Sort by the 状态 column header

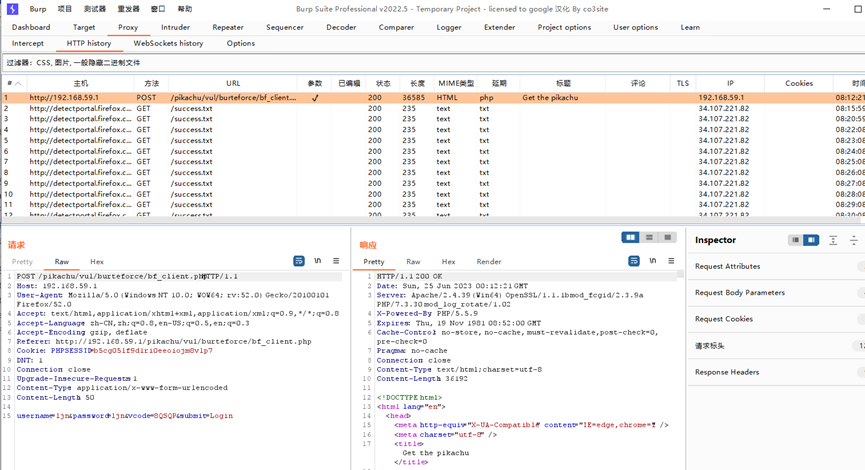[x=383, y=83]
